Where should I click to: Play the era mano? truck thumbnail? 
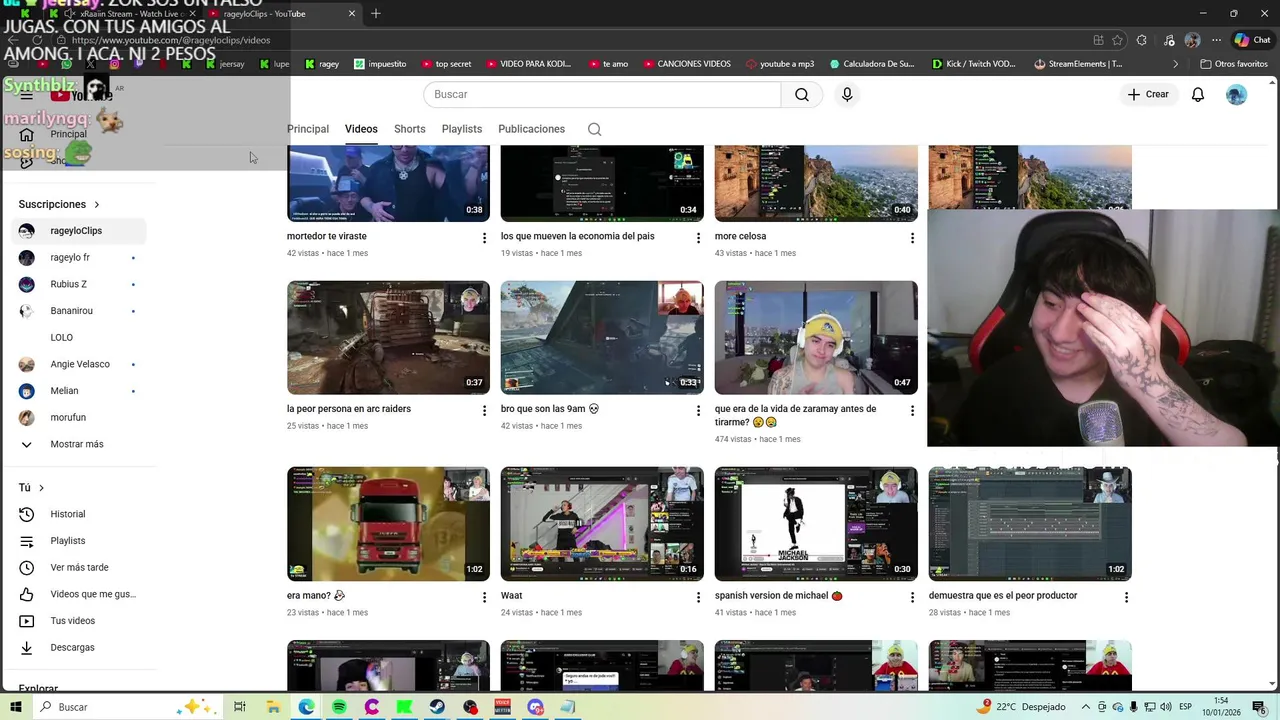click(388, 524)
